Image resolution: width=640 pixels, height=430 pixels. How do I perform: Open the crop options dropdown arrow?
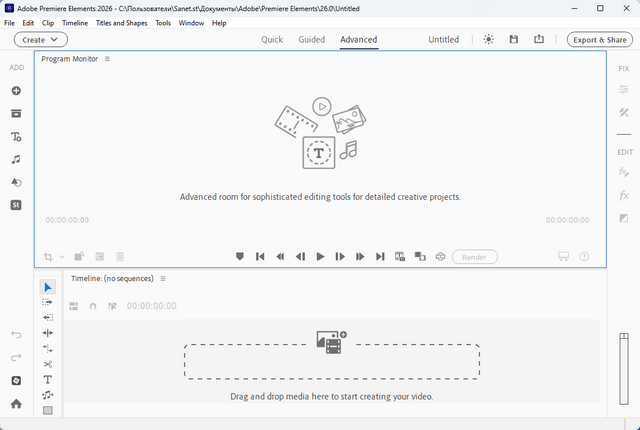coord(61,258)
